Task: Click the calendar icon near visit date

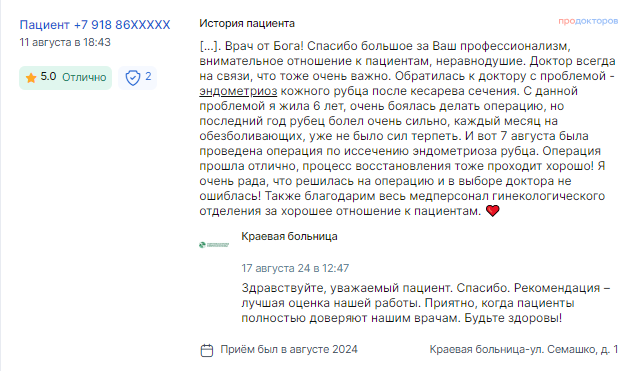Action: (x=207, y=350)
